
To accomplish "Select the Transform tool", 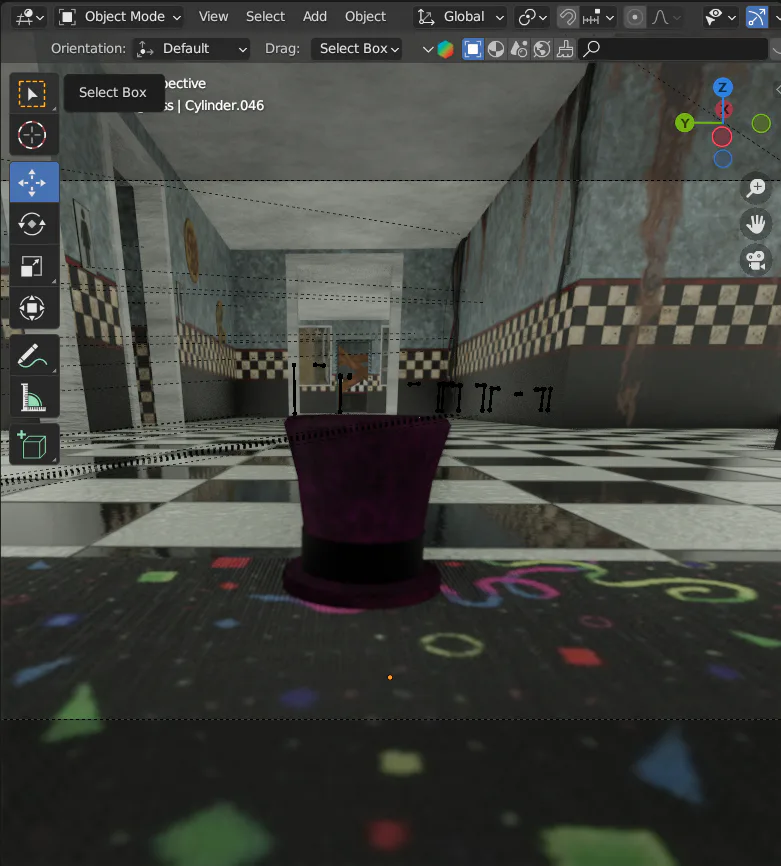I will [33, 308].
